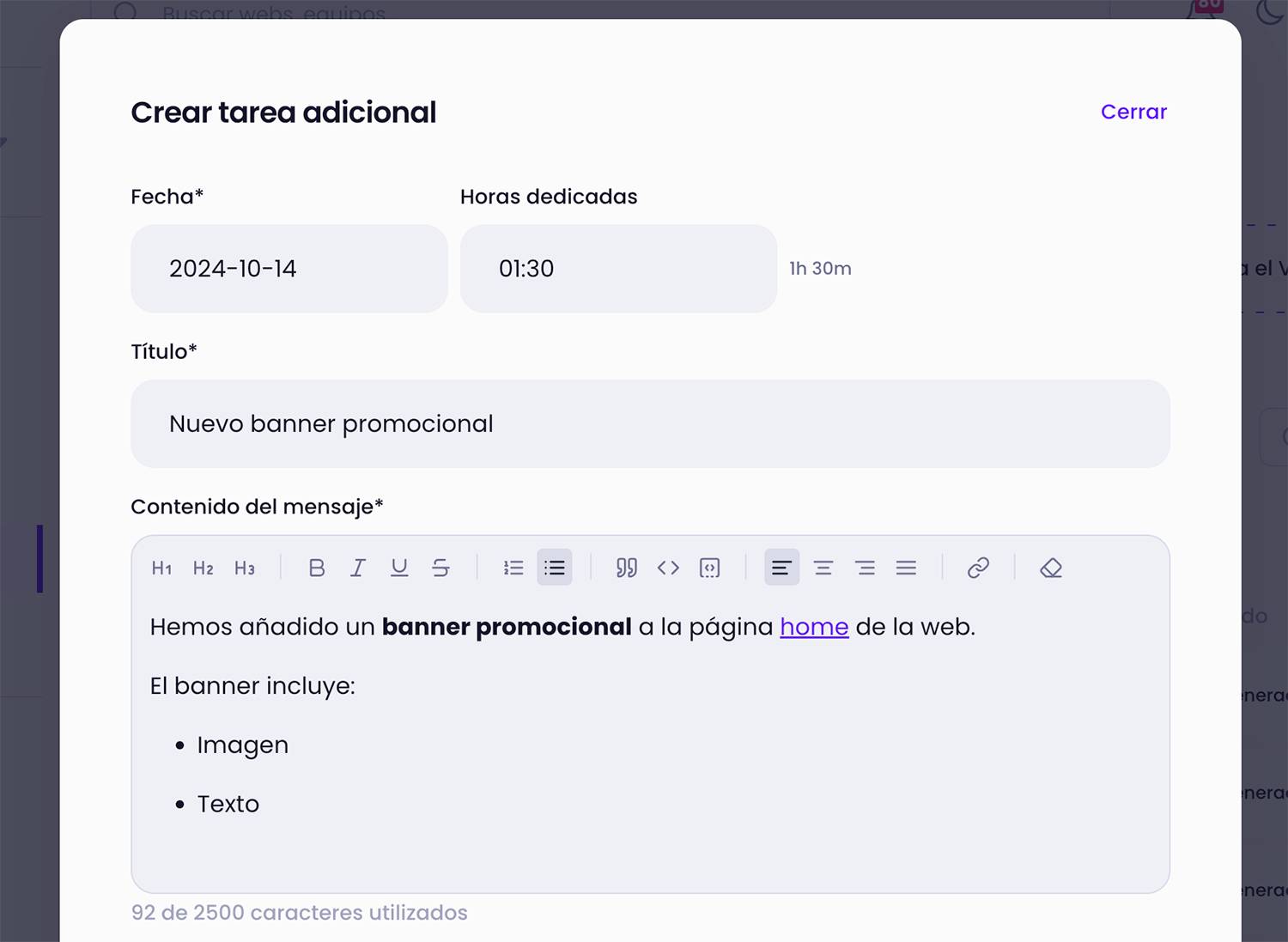Apply Heading 1 formatting in editor

pyautogui.click(x=161, y=568)
